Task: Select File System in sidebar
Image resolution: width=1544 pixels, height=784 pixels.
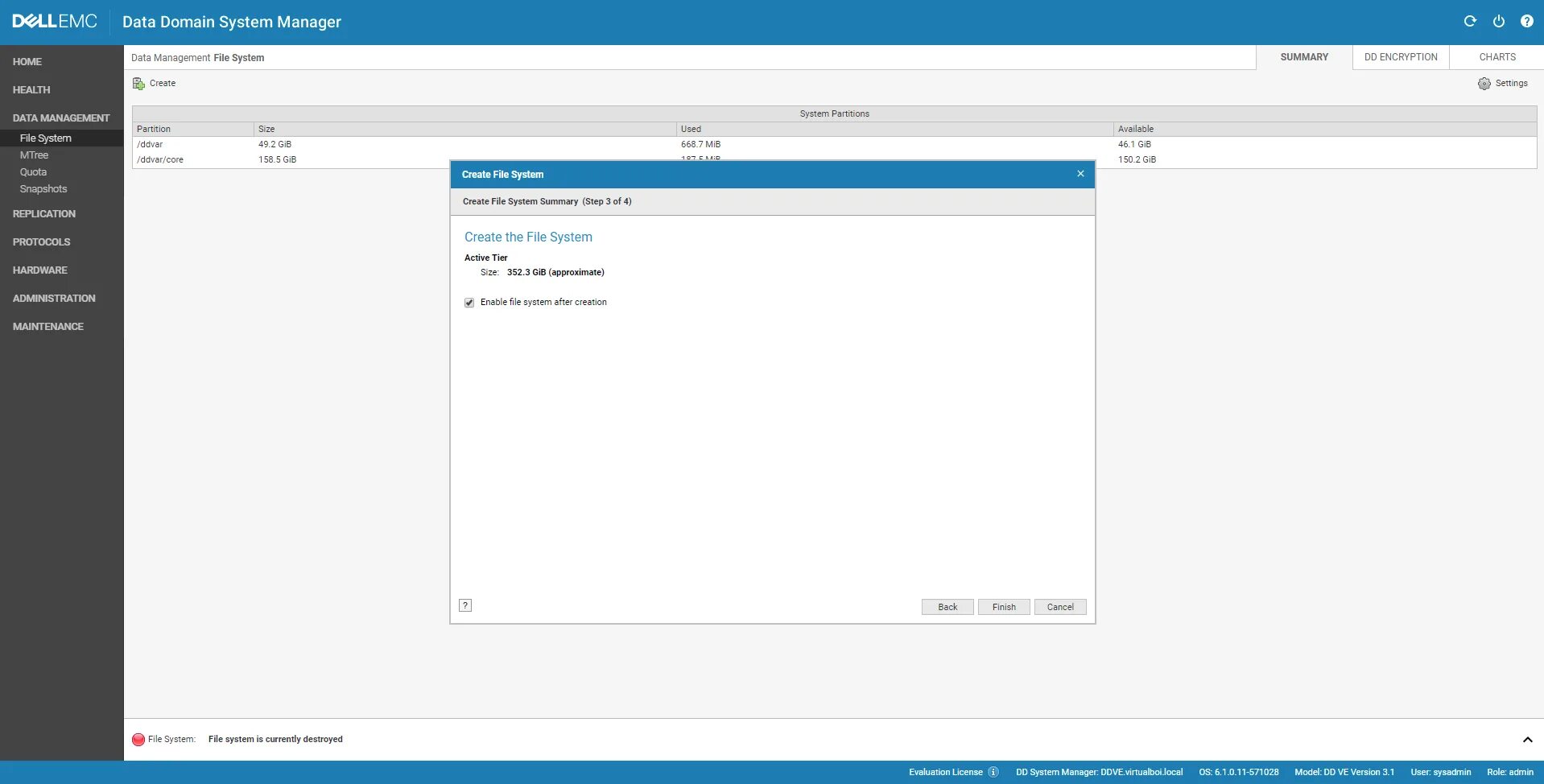Action: point(46,138)
